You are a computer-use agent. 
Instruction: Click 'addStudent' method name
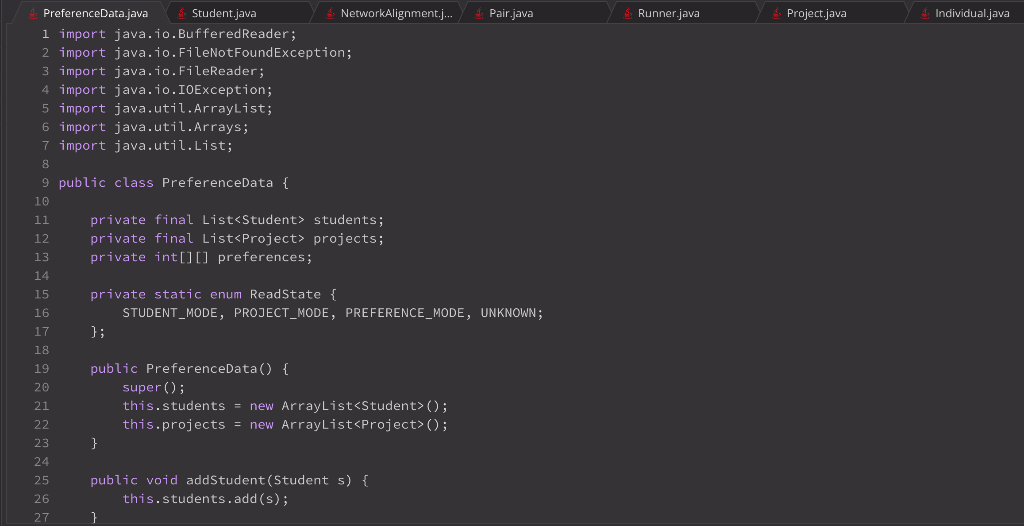[226, 480]
